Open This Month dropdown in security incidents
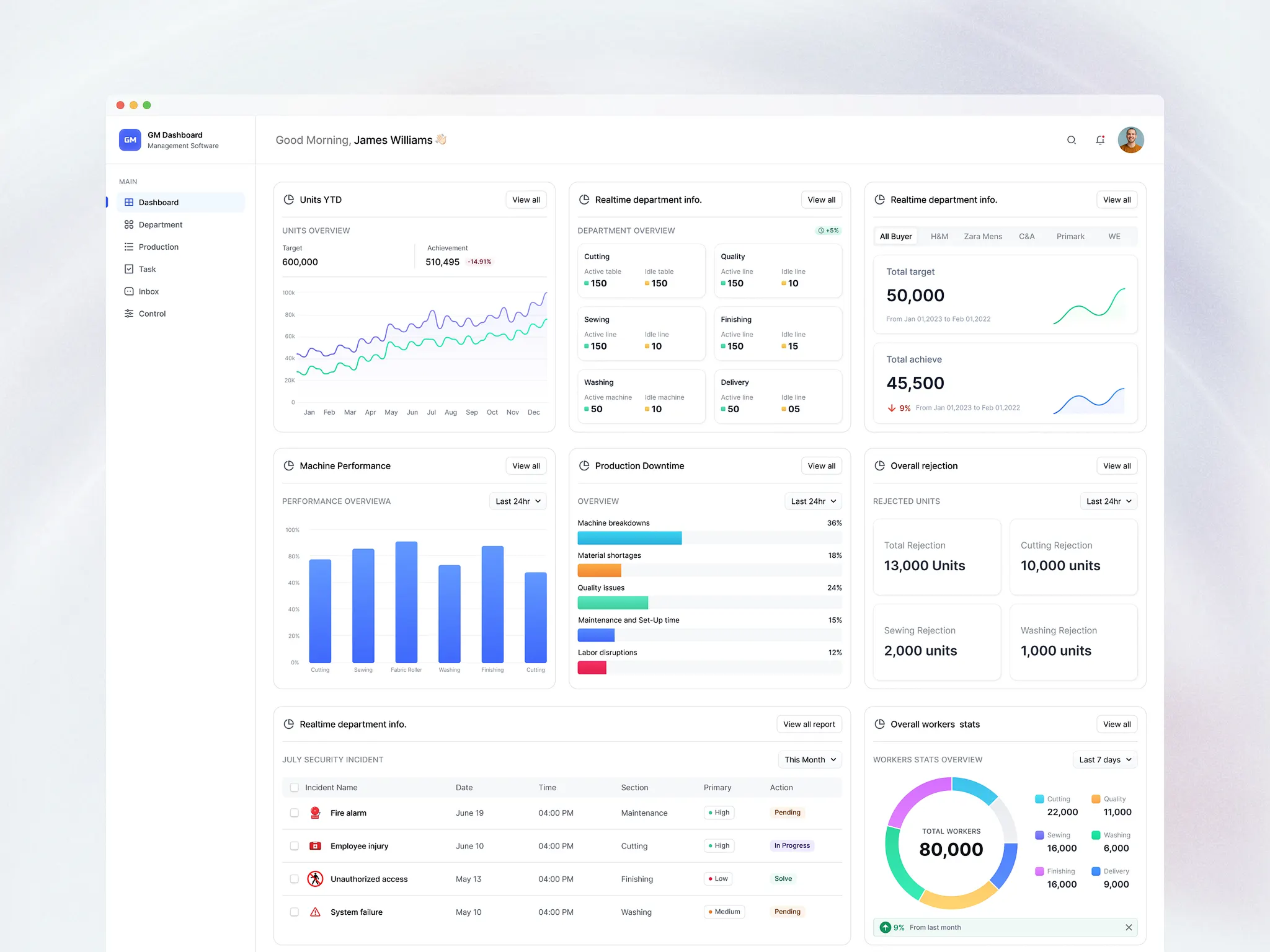The height and width of the screenshot is (952, 1270). pos(809,759)
